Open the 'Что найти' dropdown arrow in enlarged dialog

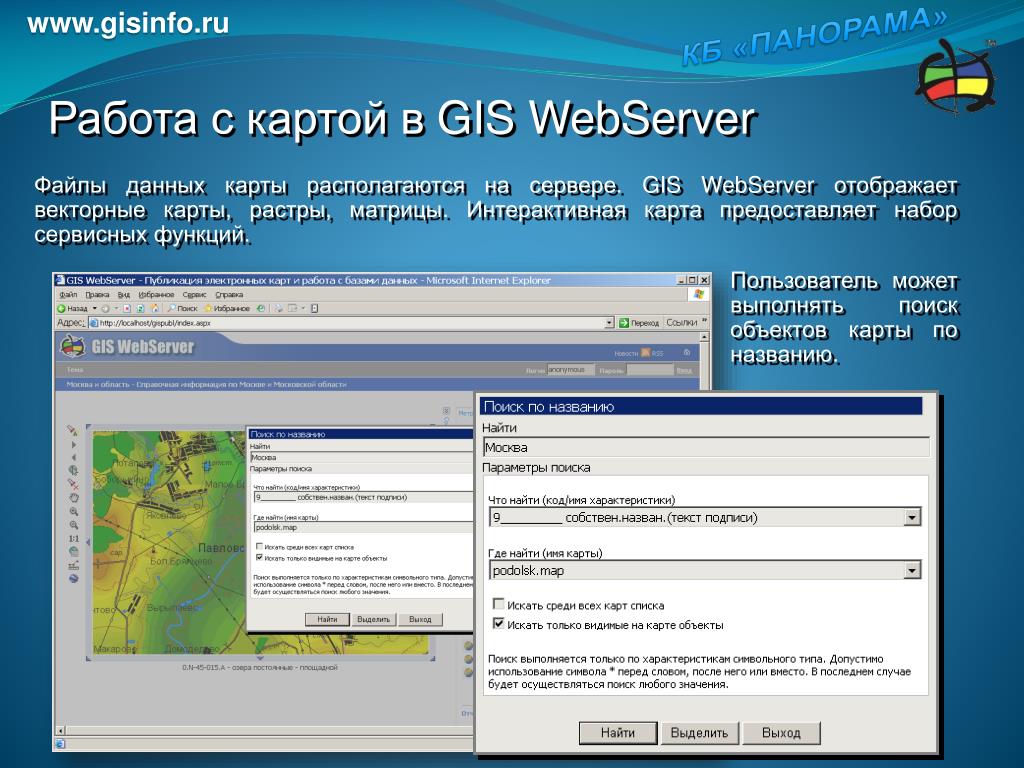(912, 518)
